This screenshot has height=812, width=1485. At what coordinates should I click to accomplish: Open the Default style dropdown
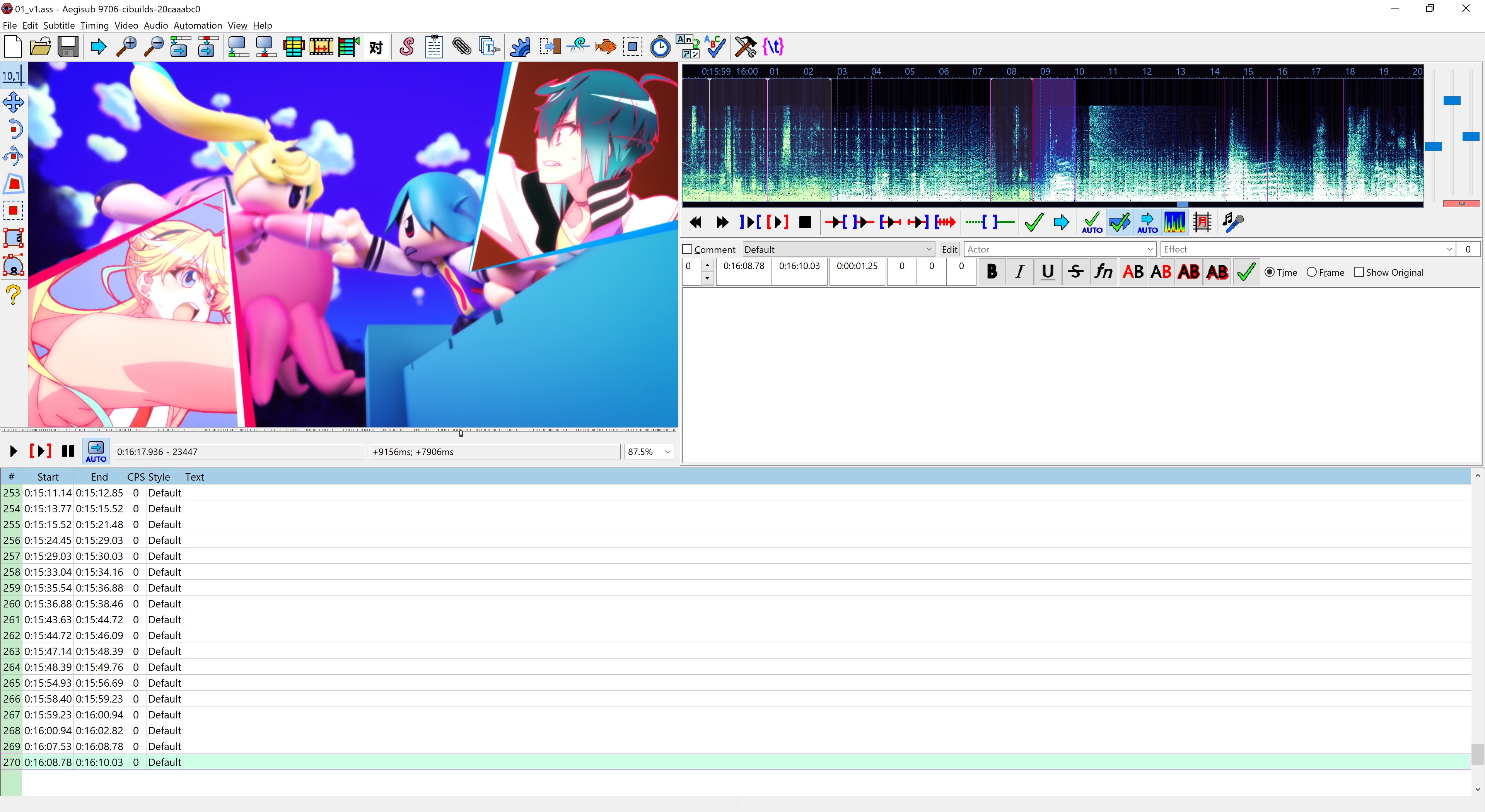[x=838, y=249]
